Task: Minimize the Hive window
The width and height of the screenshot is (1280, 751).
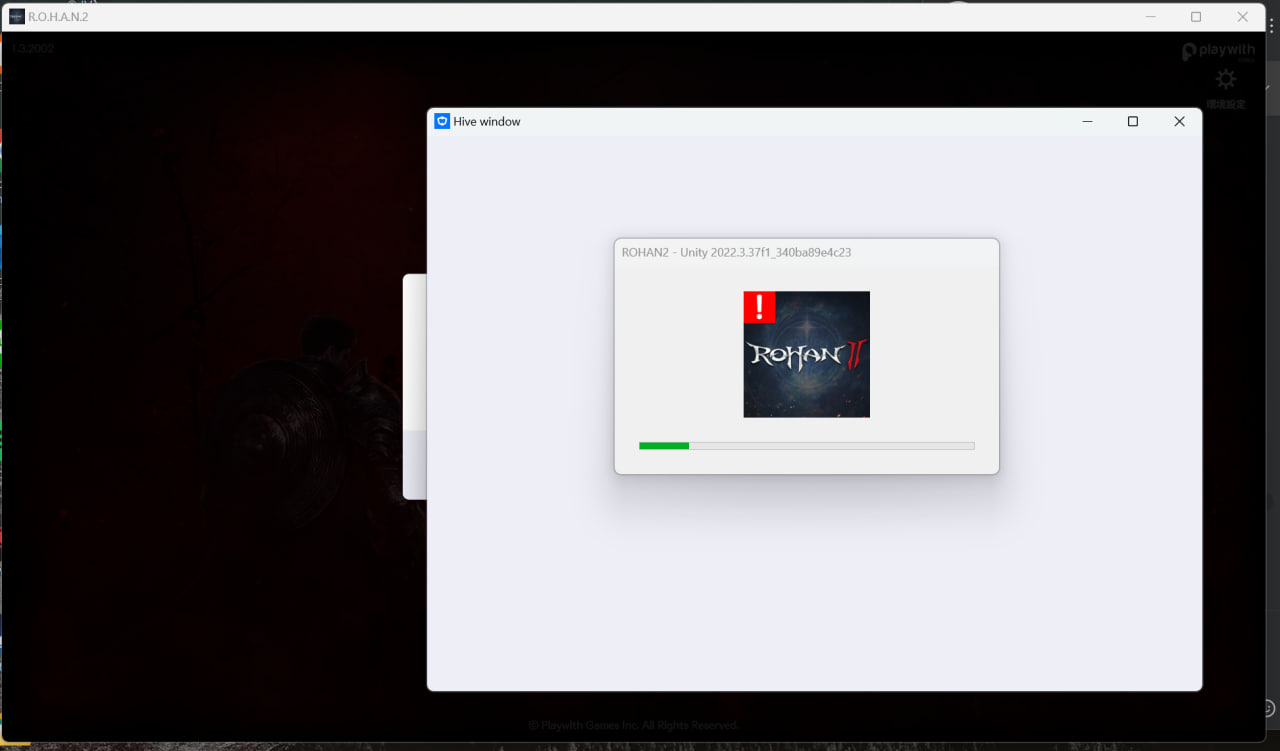Action: coord(1087,121)
